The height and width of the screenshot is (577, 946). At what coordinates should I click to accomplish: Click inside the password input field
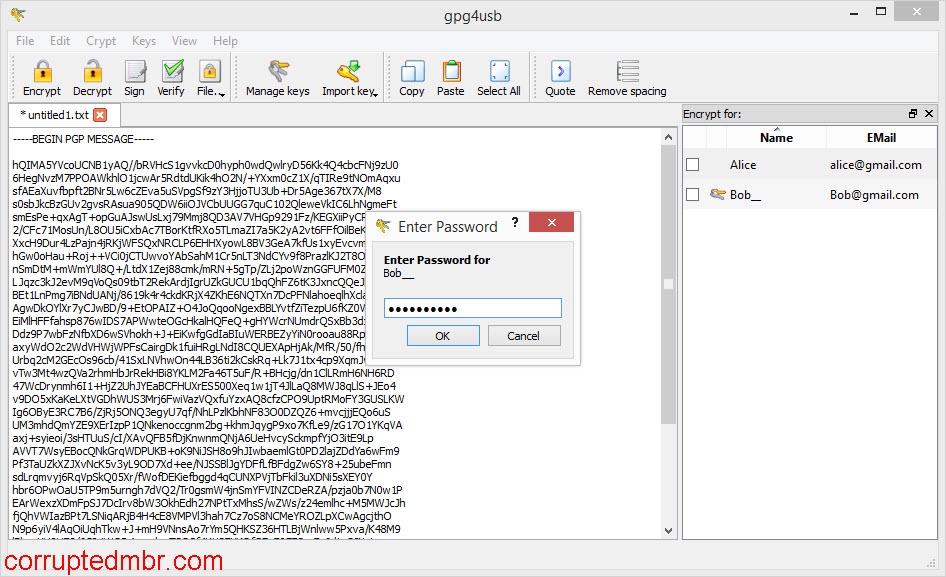point(472,308)
